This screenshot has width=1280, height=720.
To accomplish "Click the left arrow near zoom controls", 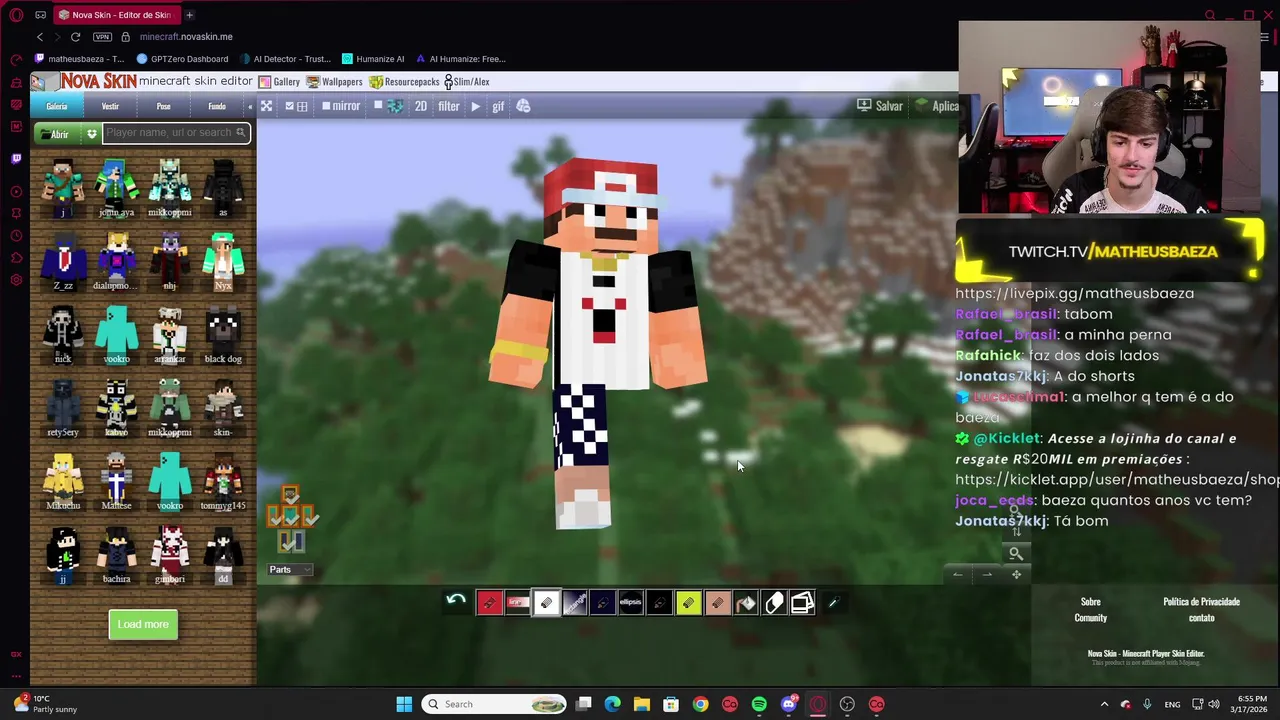I will point(958,575).
